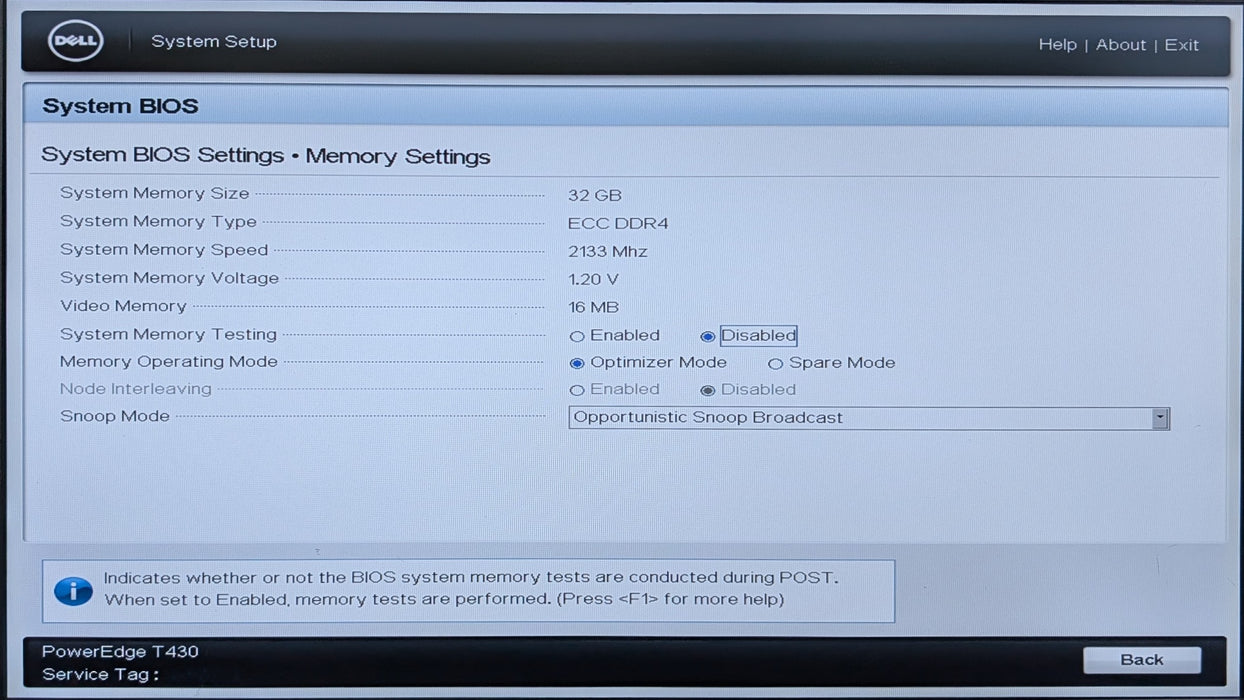The width and height of the screenshot is (1244, 700).
Task: Click the Snoop Mode label
Action: 115,416
